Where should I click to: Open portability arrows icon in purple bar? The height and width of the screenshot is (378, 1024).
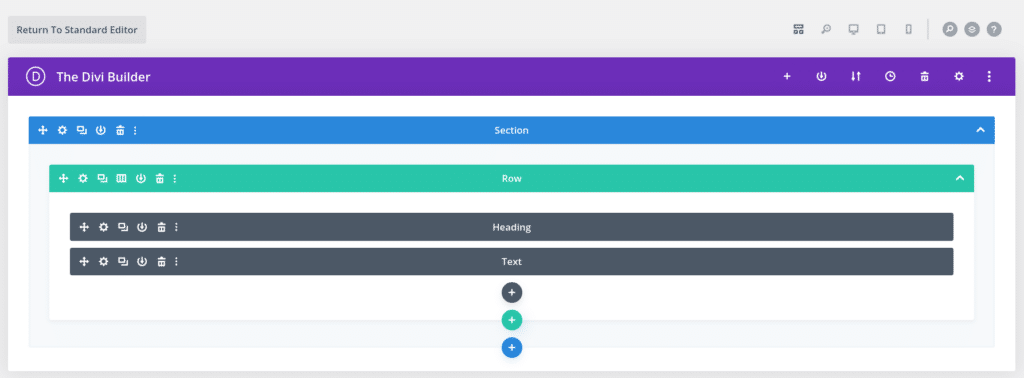point(856,76)
